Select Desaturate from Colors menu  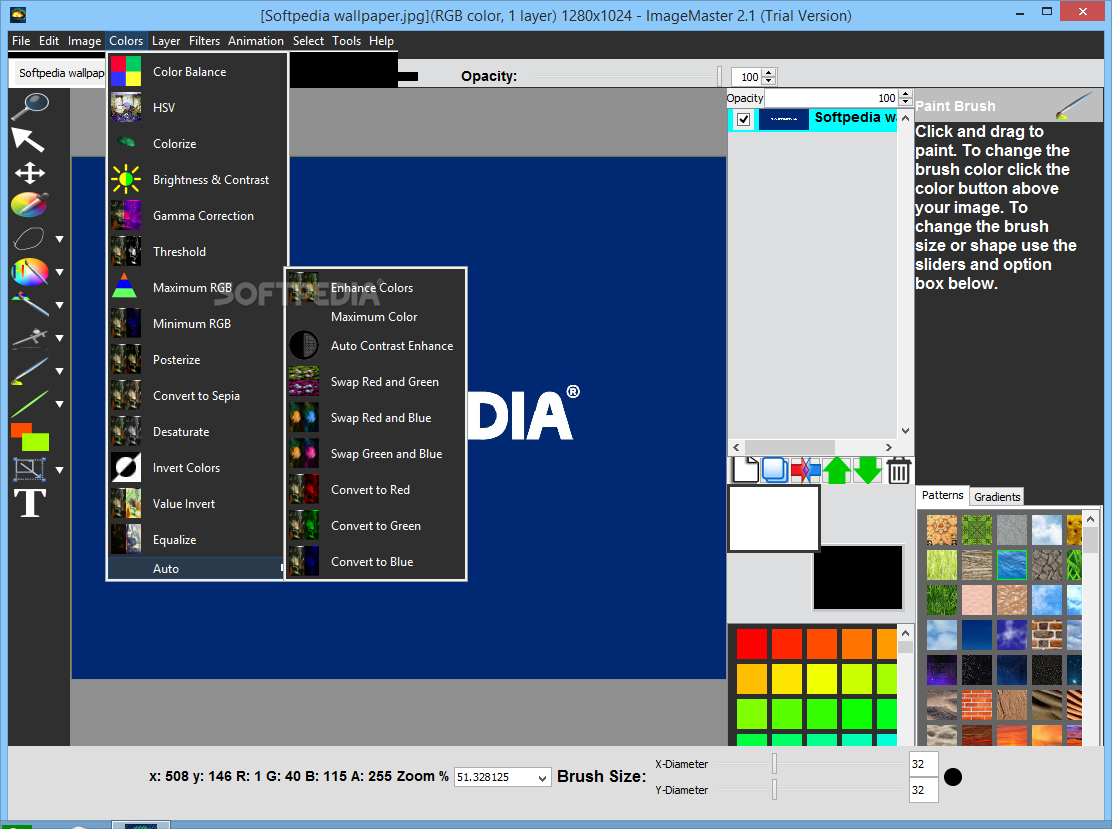pos(196,431)
